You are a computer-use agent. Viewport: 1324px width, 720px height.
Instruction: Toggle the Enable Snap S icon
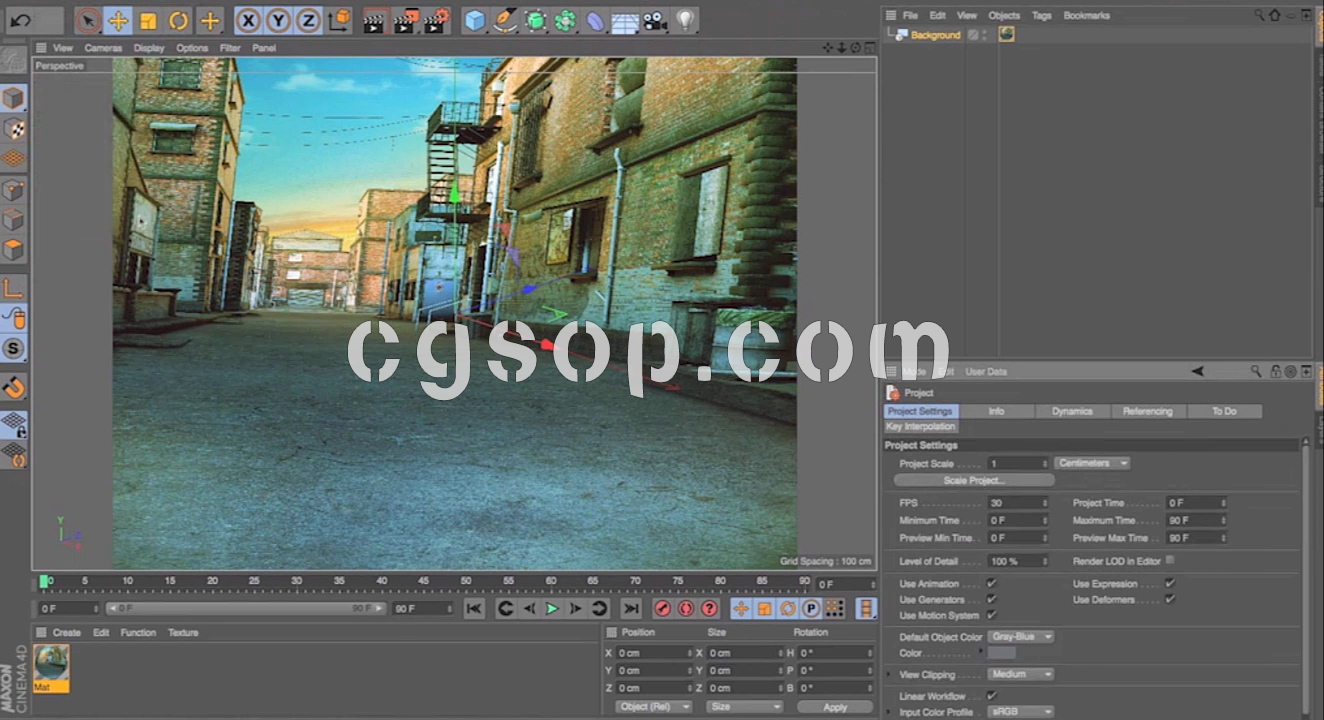coord(13,349)
